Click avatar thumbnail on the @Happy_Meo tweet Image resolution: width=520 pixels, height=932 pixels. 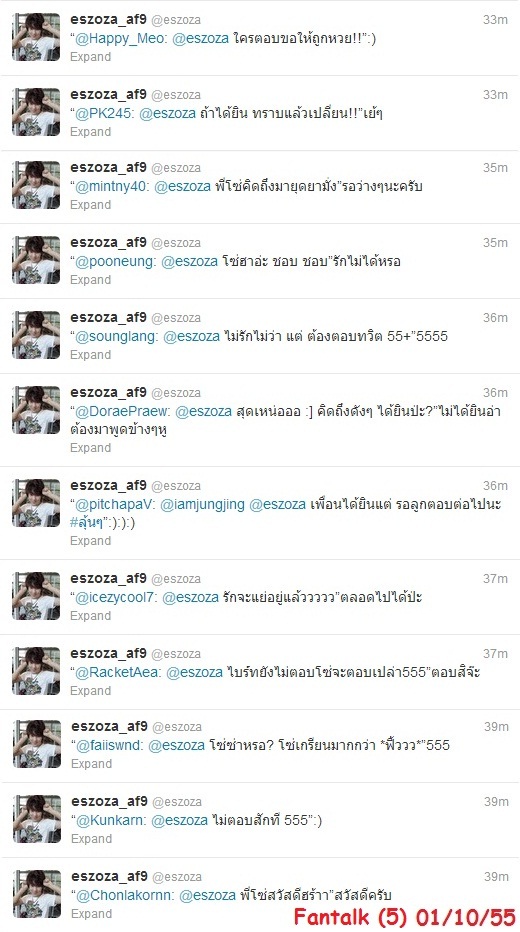[x=36, y=37]
